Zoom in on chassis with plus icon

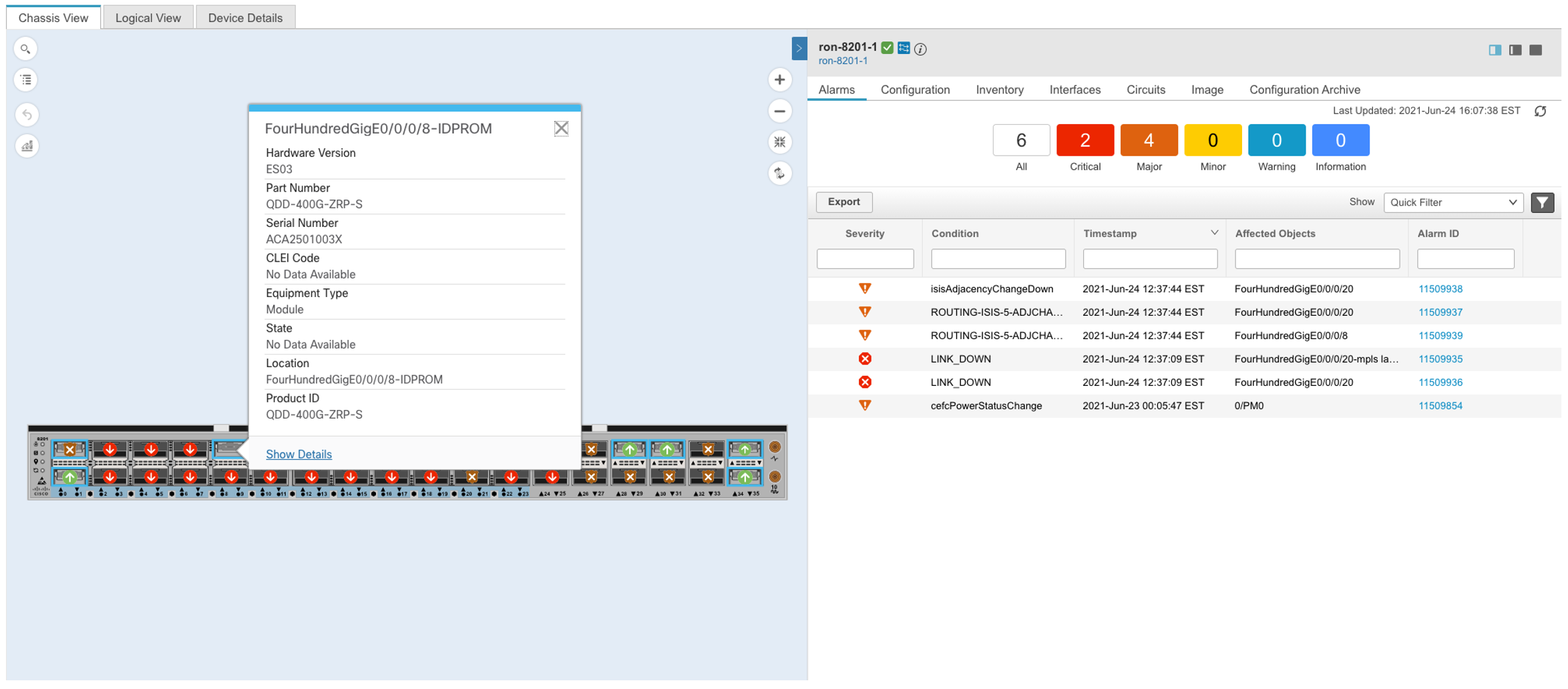coord(779,79)
